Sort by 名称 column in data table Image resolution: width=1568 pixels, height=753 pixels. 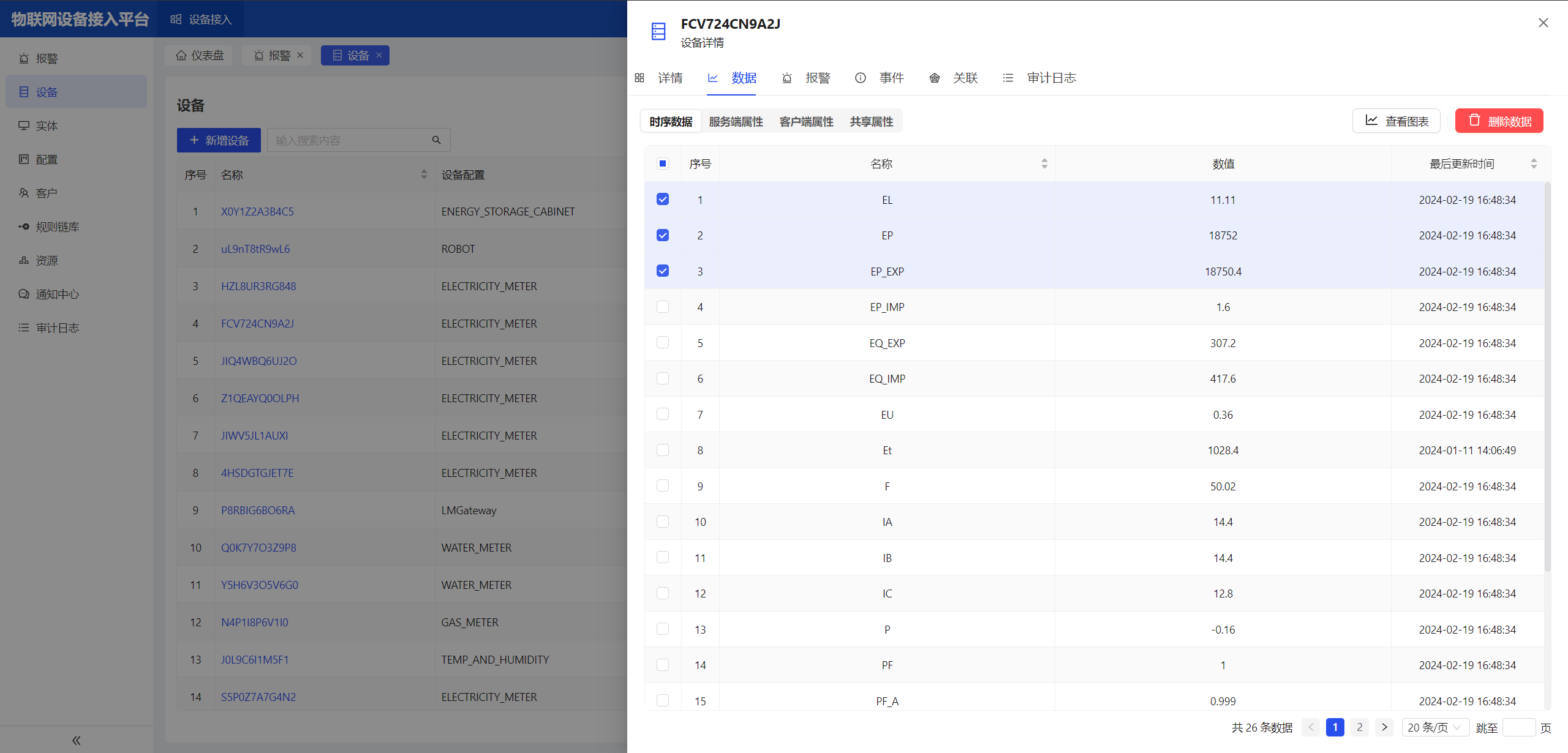coord(1044,163)
